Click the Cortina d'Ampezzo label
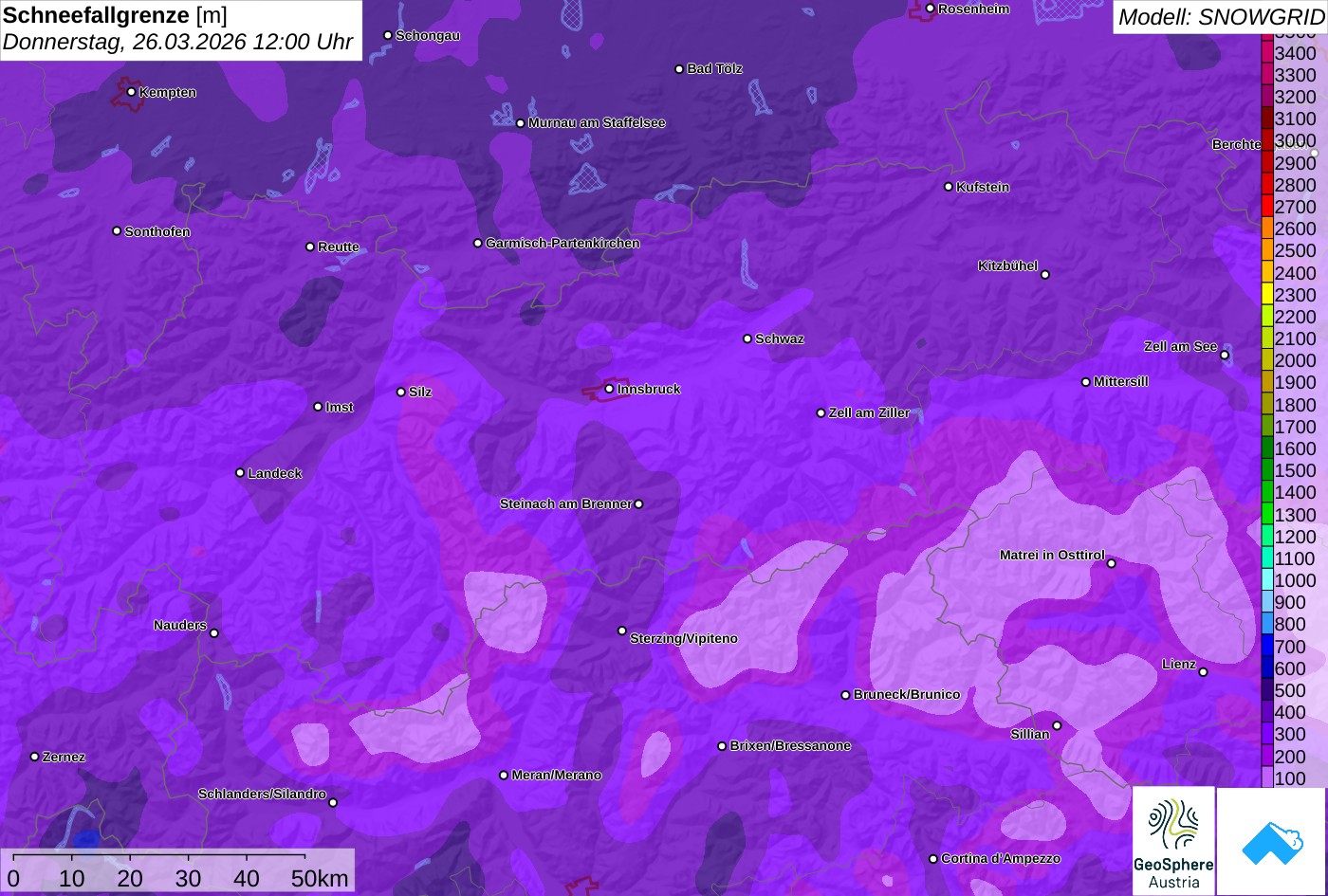Viewport: 1328px width, 896px height. [x=1001, y=859]
